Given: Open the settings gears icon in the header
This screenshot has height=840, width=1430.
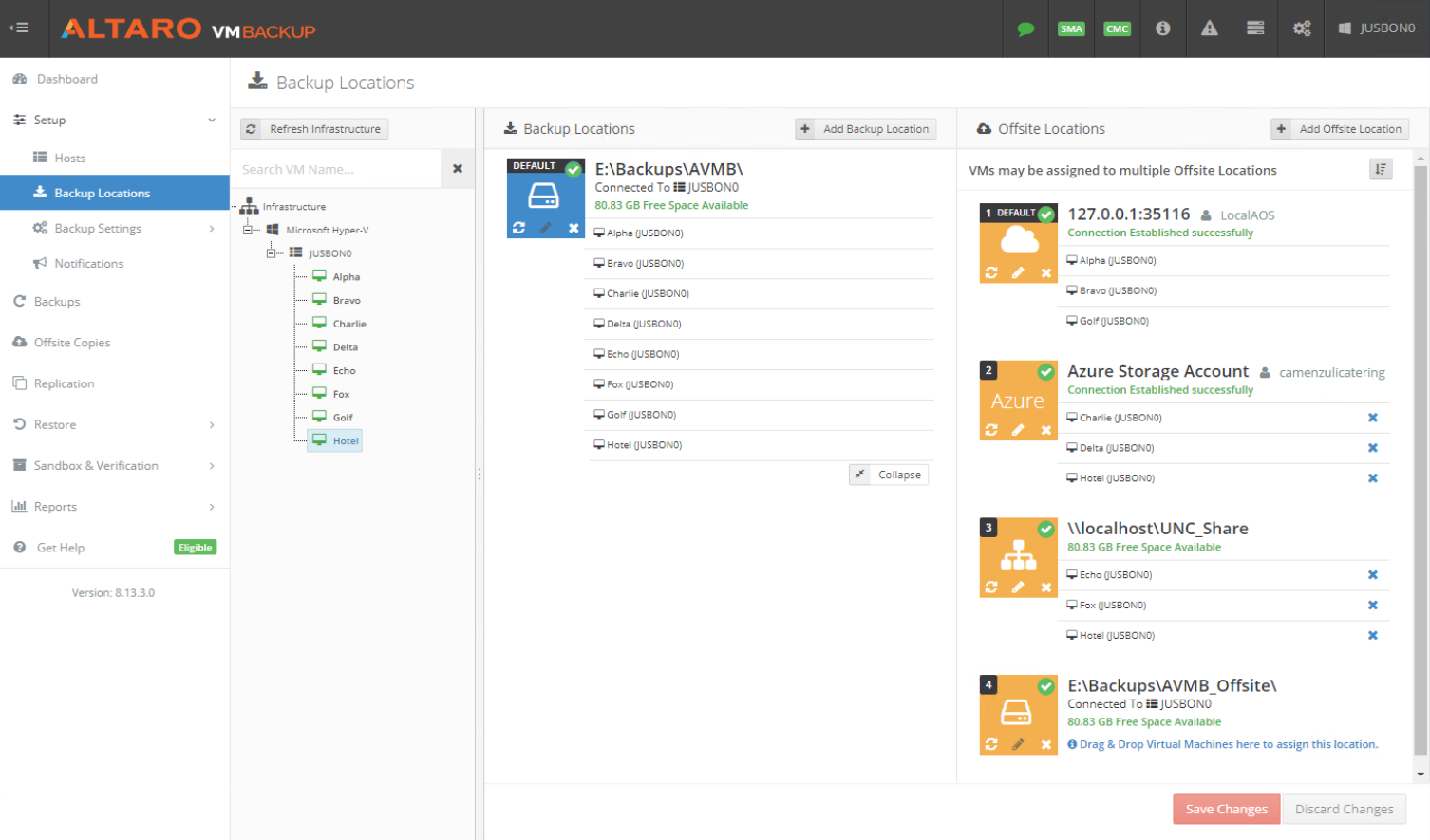Looking at the screenshot, I should [1302, 28].
